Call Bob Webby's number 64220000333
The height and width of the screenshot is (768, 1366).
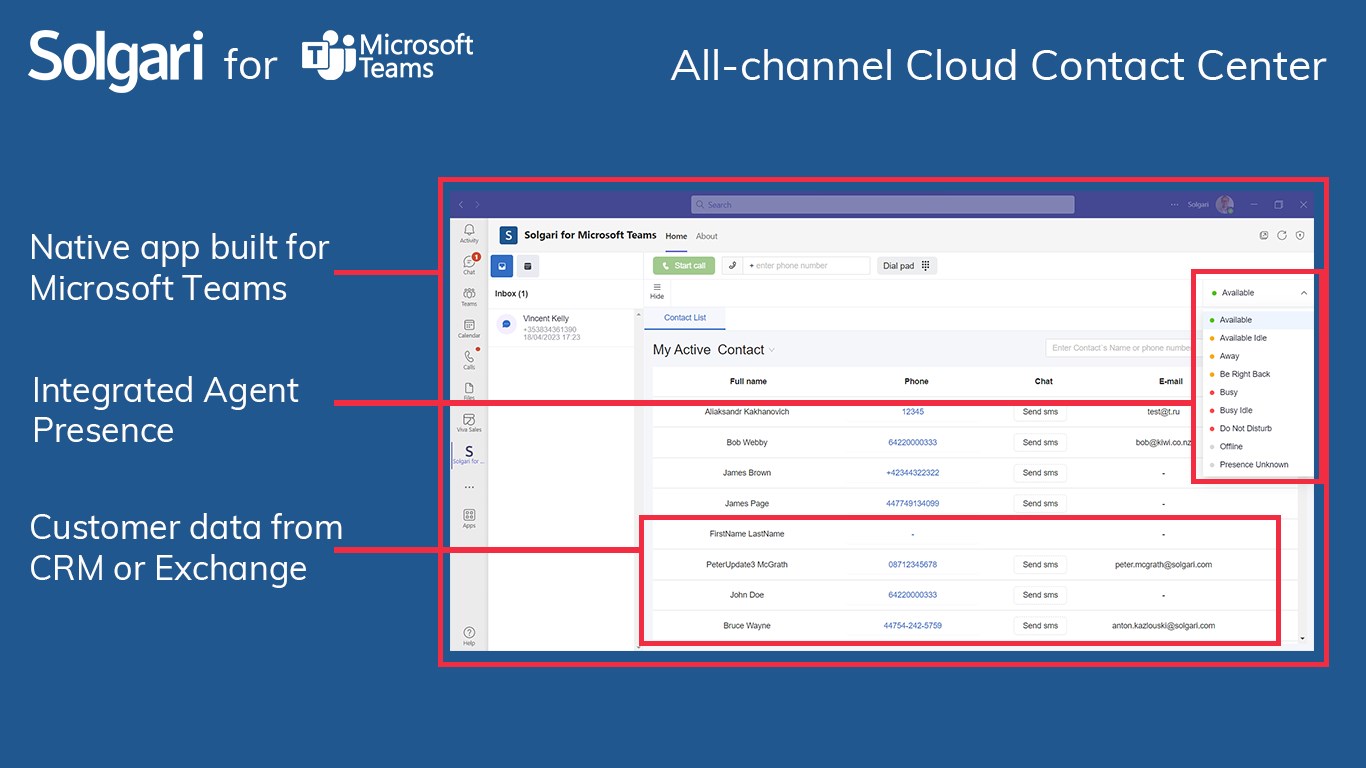pyautogui.click(x=912, y=442)
